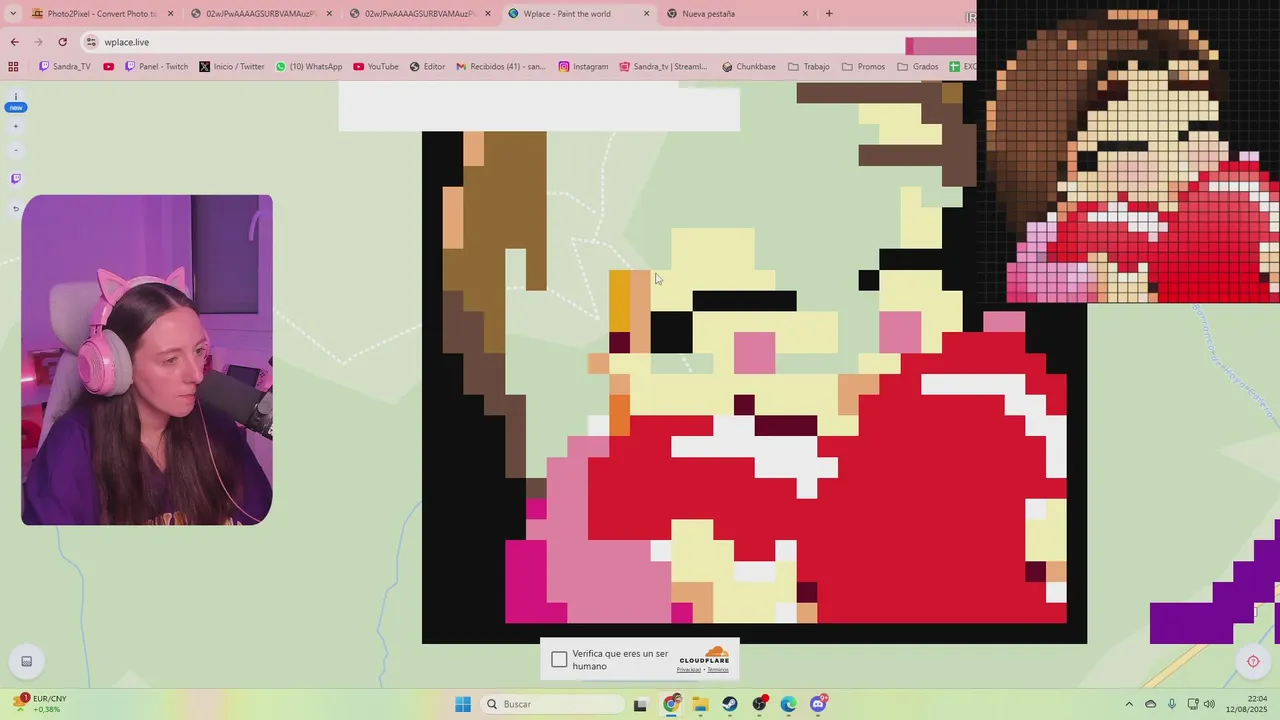The width and height of the screenshot is (1280, 720).
Task: Close the Nueva pestaña tab
Action: [805, 14]
